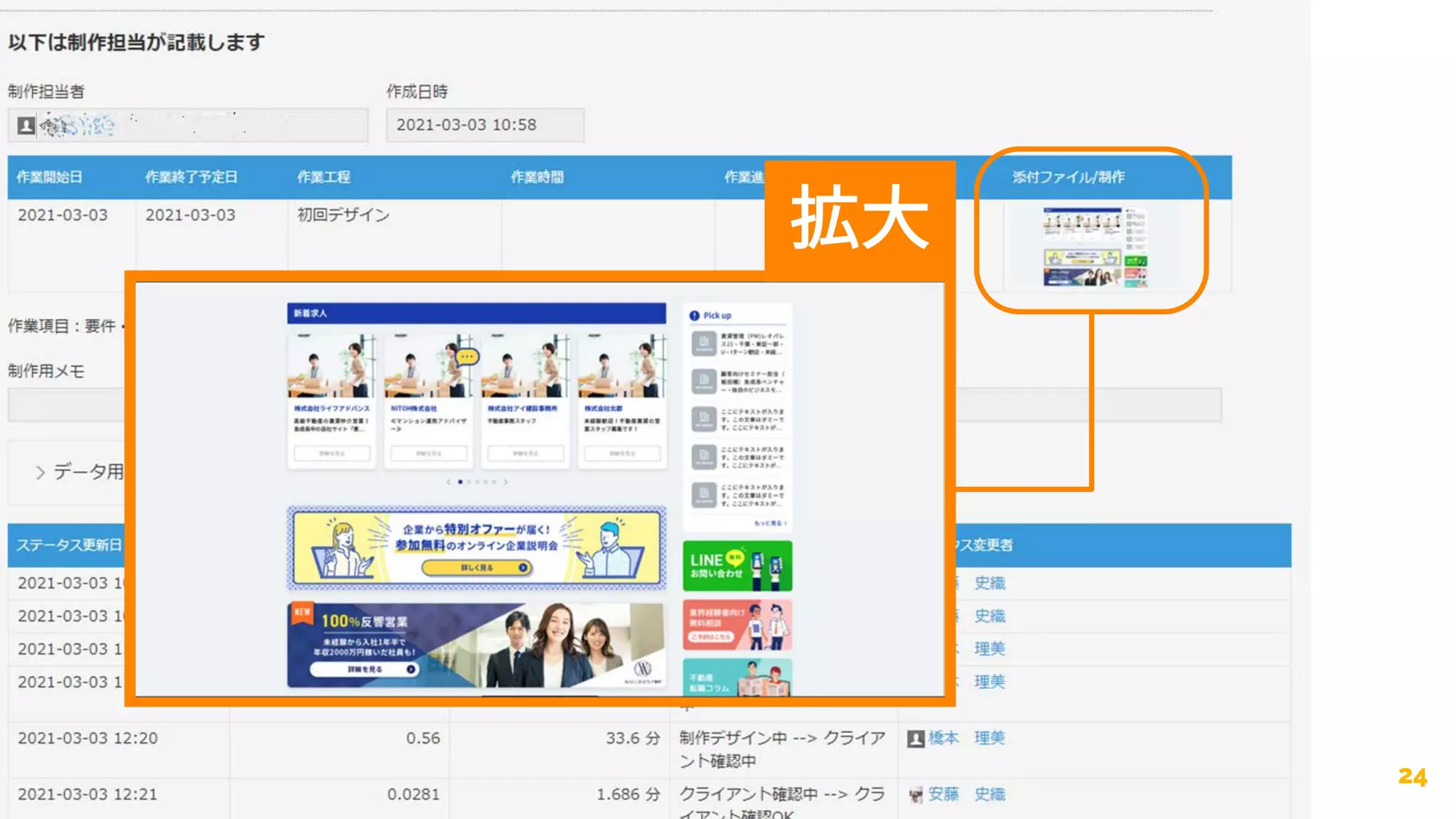Select the first carousel pagination dot
The image size is (1456, 819).
pos(460,482)
